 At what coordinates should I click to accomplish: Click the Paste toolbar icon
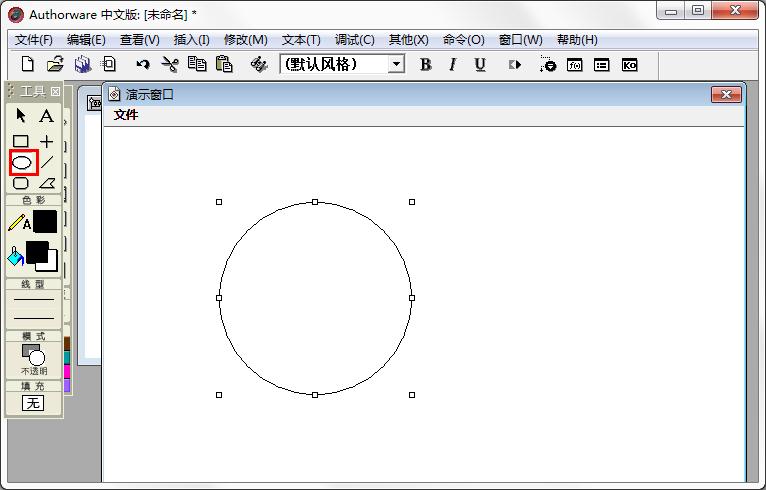[224, 64]
